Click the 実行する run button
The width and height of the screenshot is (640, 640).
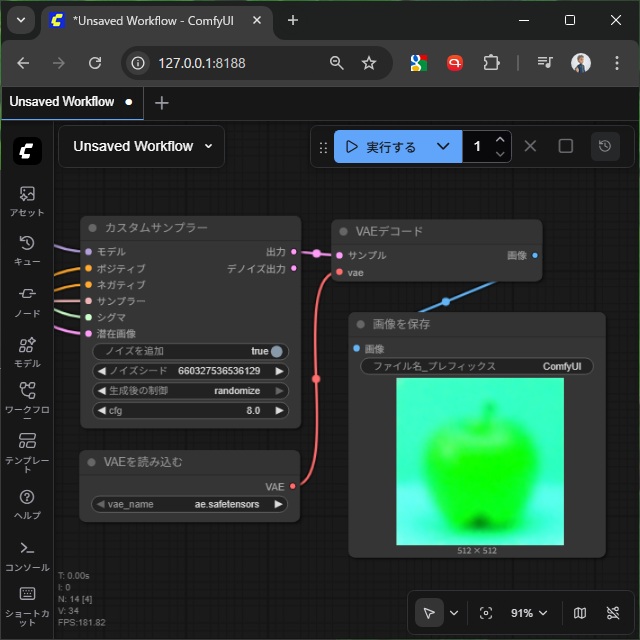pyautogui.click(x=382, y=147)
